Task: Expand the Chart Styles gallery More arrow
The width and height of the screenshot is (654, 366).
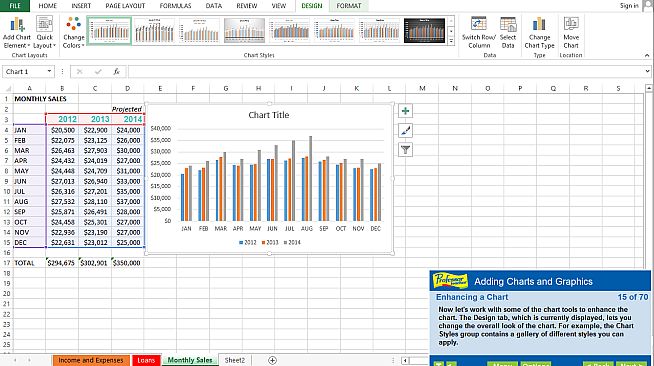Action: pos(451,41)
